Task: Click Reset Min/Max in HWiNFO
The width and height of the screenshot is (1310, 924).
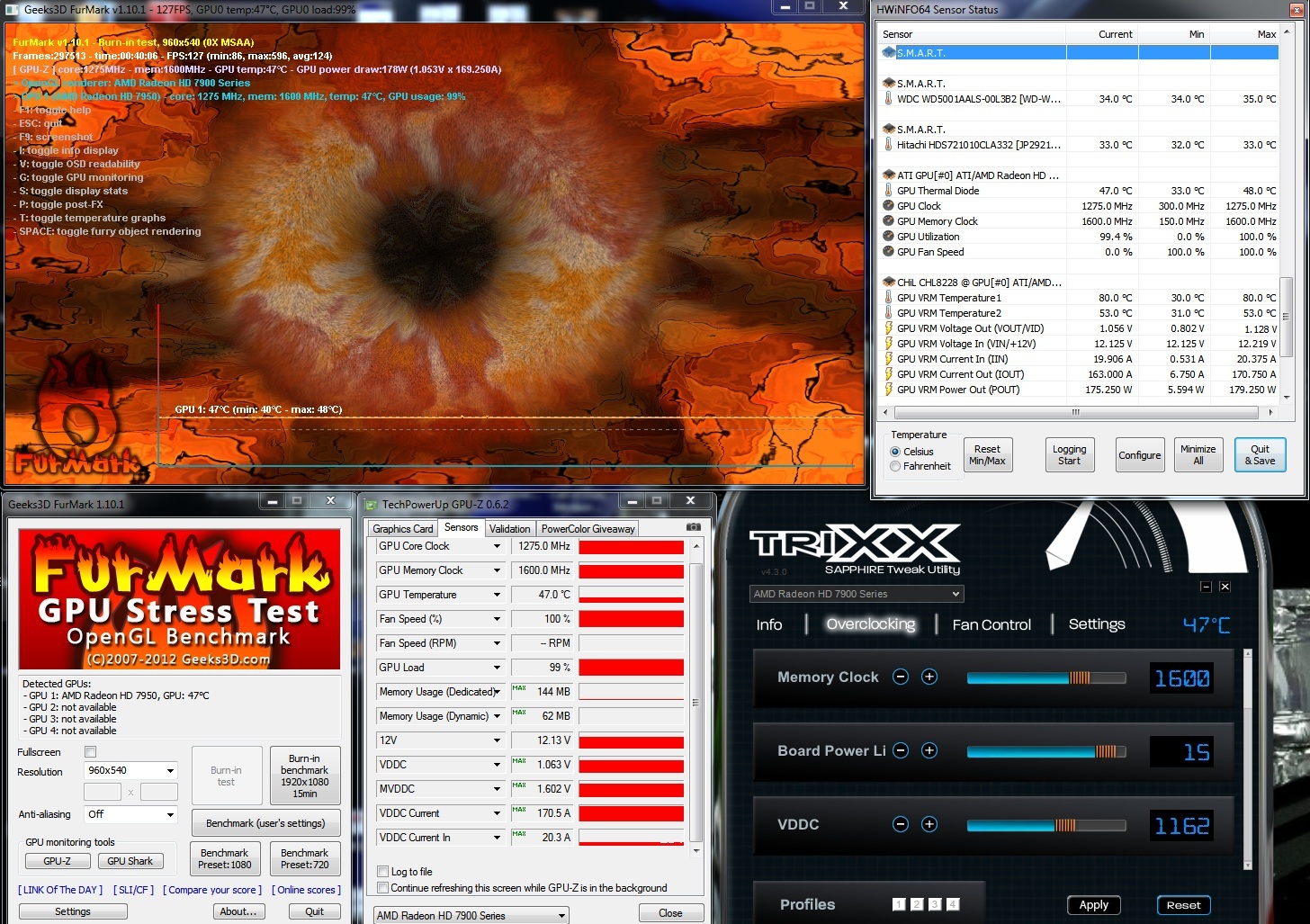Action: click(x=987, y=455)
